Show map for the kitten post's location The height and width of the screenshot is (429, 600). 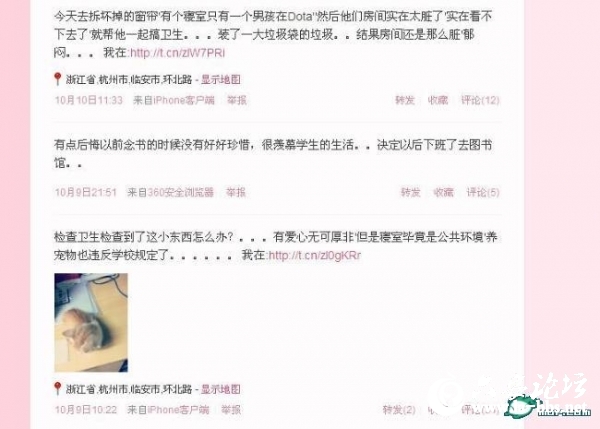(221, 389)
